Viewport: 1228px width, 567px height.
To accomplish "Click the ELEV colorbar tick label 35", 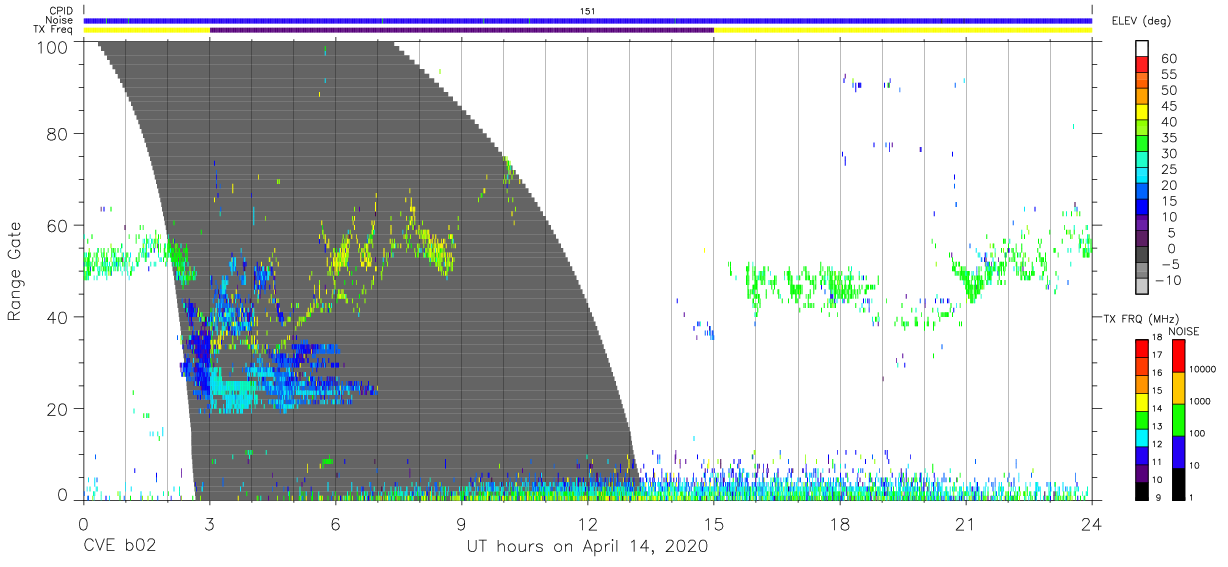I will pyautogui.click(x=1167, y=138).
